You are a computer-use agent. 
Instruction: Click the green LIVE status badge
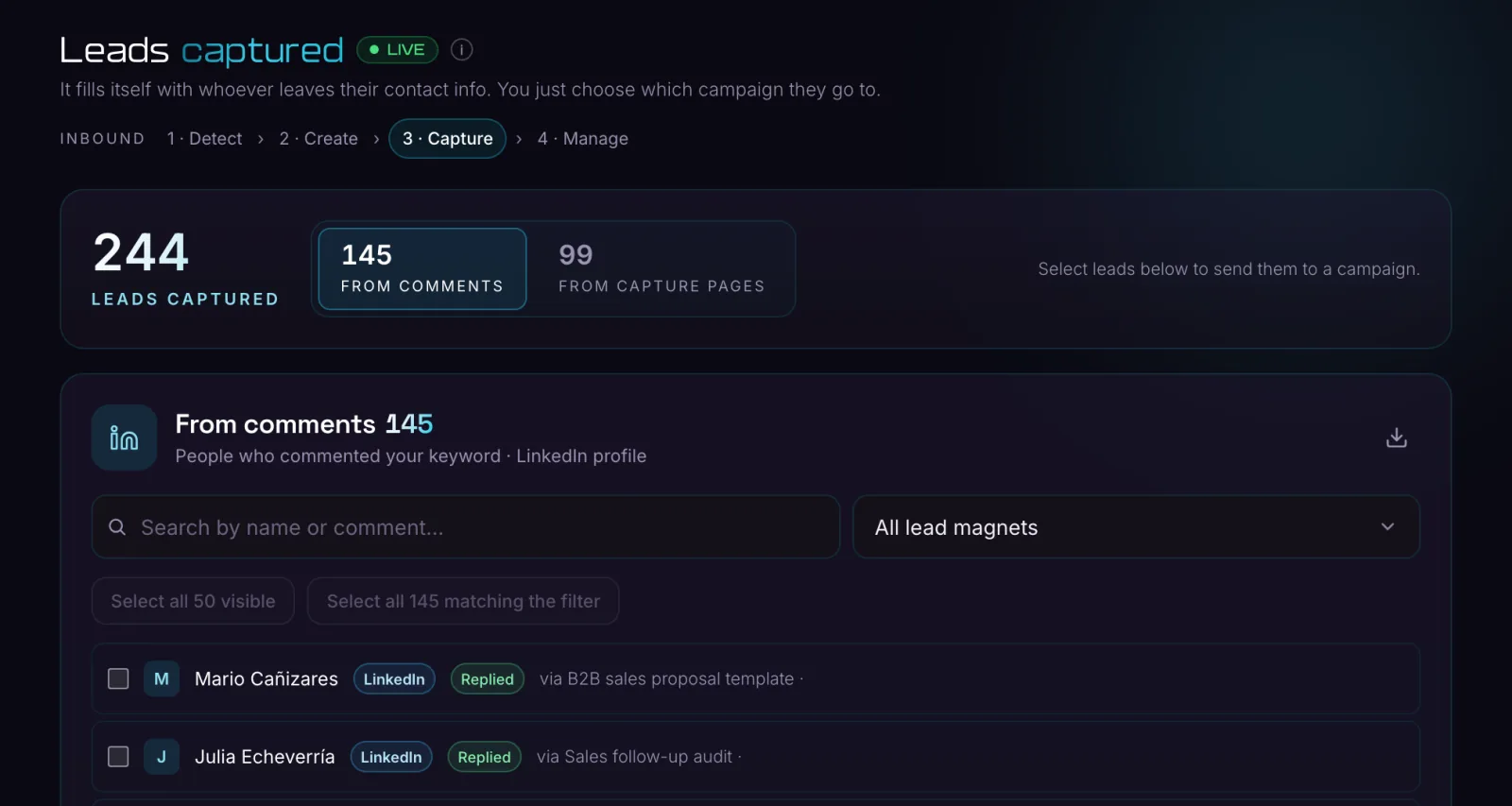click(397, 49)
